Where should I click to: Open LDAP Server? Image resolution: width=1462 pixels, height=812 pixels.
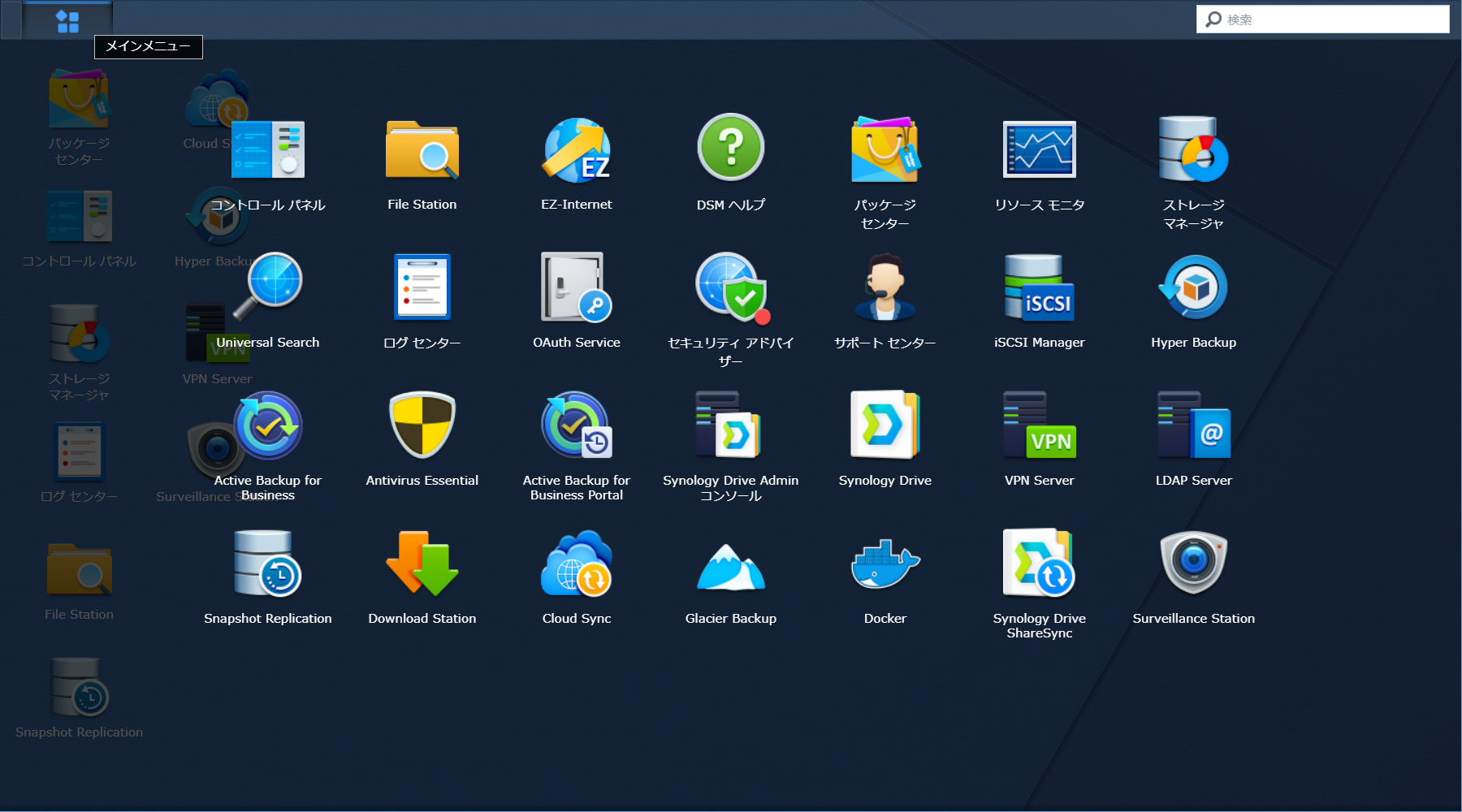[x=1194, y=440]
